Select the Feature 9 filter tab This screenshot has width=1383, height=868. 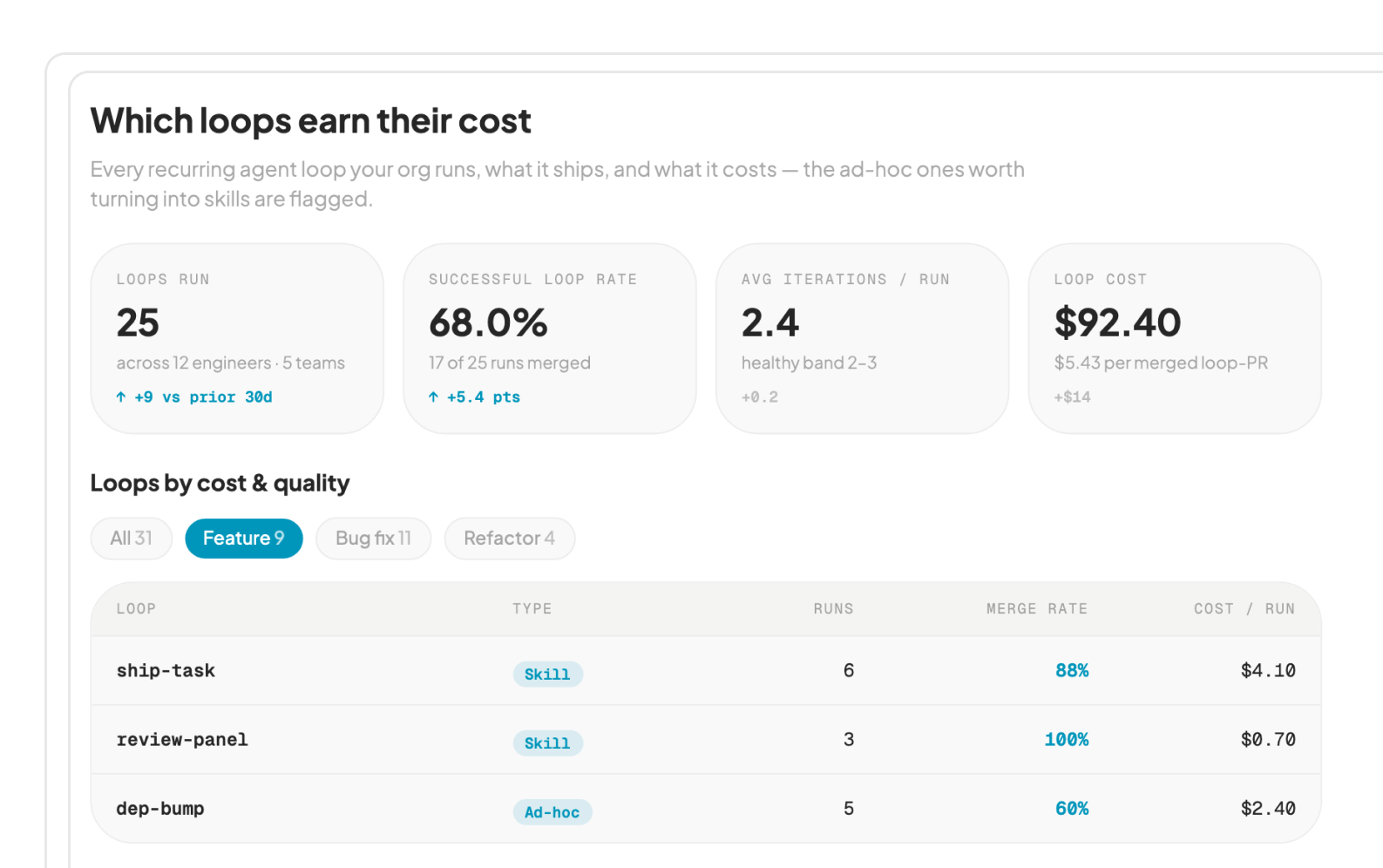coord(244,539)
